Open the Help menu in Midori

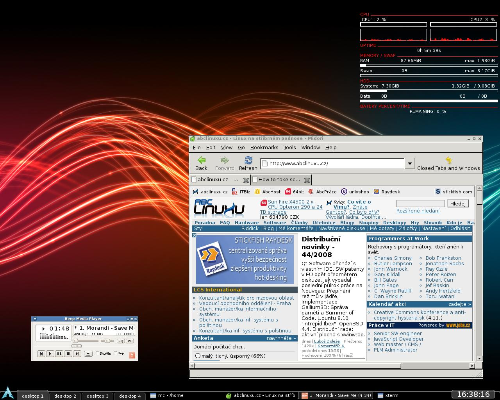click(331, 147)
